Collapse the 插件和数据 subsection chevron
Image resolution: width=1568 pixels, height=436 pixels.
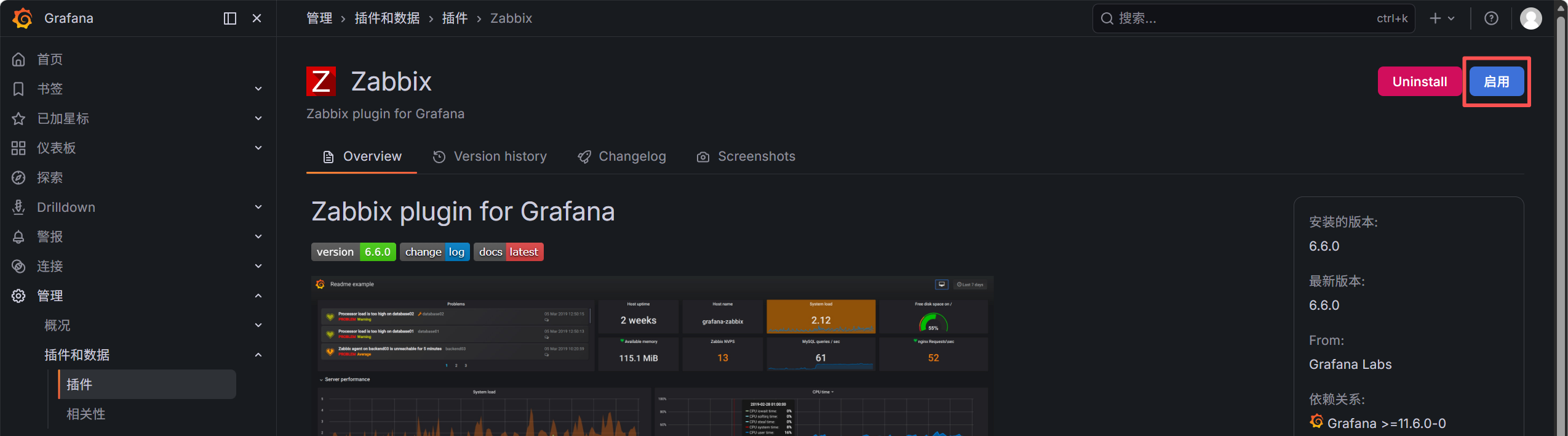[258, 355]
